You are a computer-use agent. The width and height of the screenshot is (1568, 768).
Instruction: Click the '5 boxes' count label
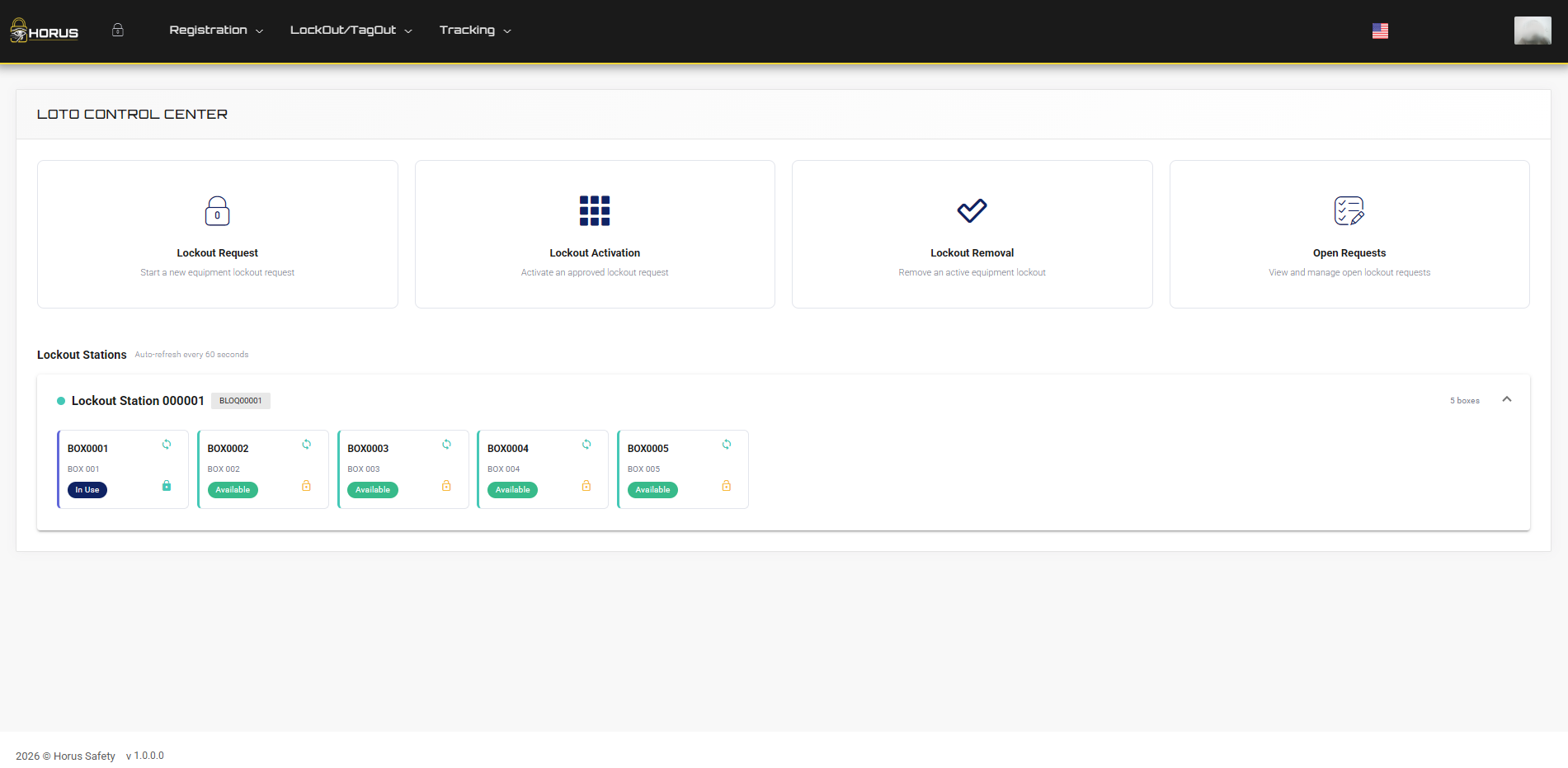click(x=1465, y=401)
